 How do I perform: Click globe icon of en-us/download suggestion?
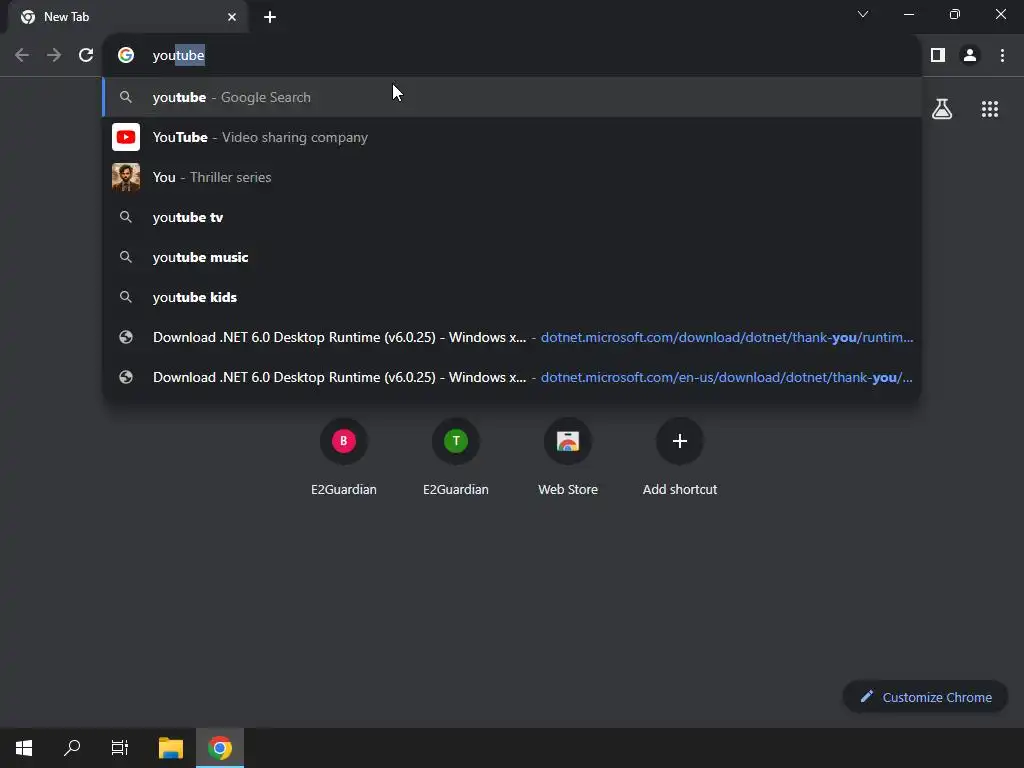(x=126, y=377)
